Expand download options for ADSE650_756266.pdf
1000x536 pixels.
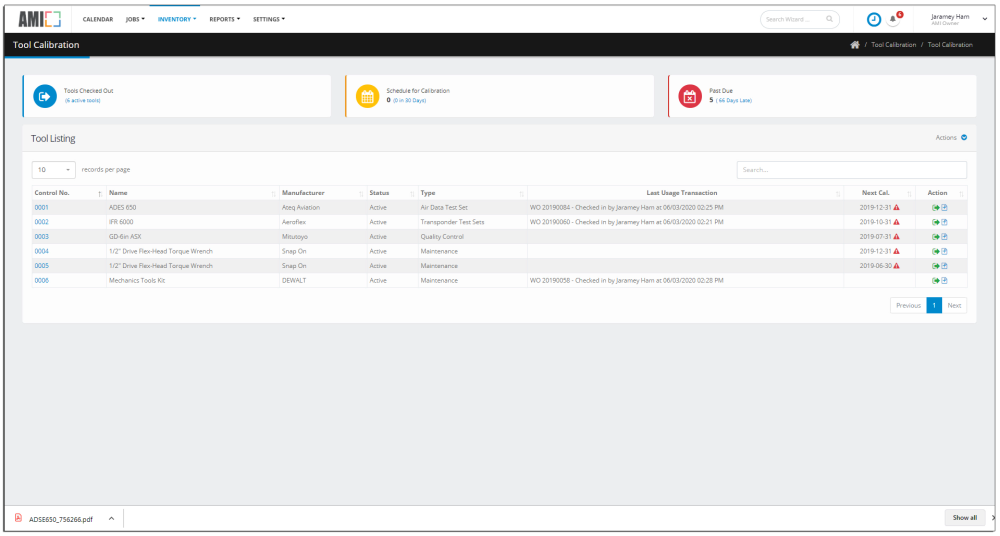click(x=111, y=518)
